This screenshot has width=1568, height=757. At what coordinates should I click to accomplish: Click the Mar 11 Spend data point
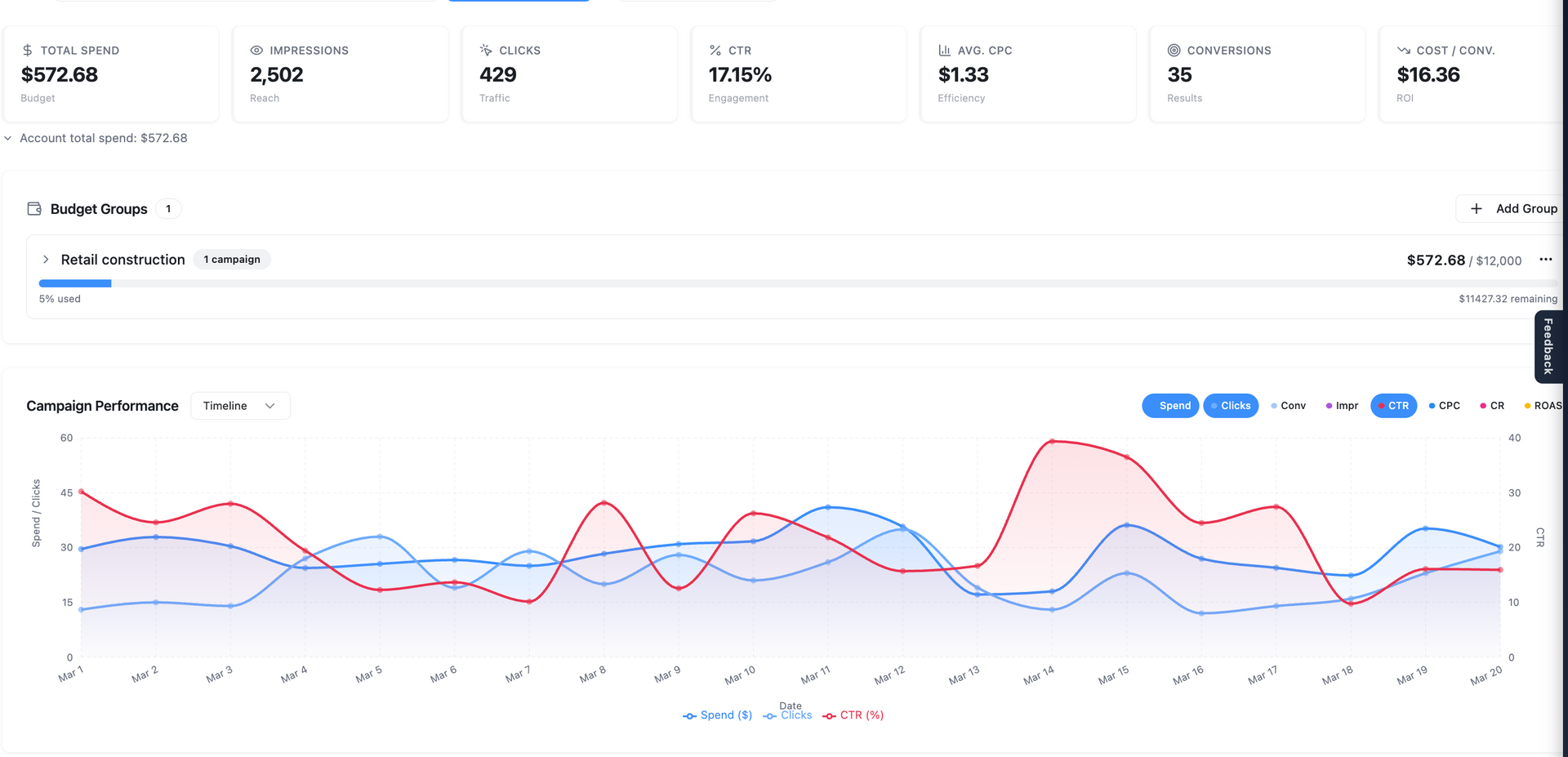point(828,507)
